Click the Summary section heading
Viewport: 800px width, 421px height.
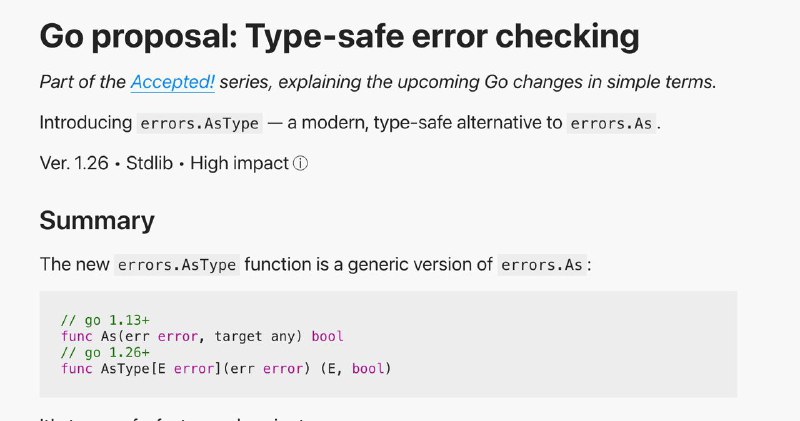97,220
